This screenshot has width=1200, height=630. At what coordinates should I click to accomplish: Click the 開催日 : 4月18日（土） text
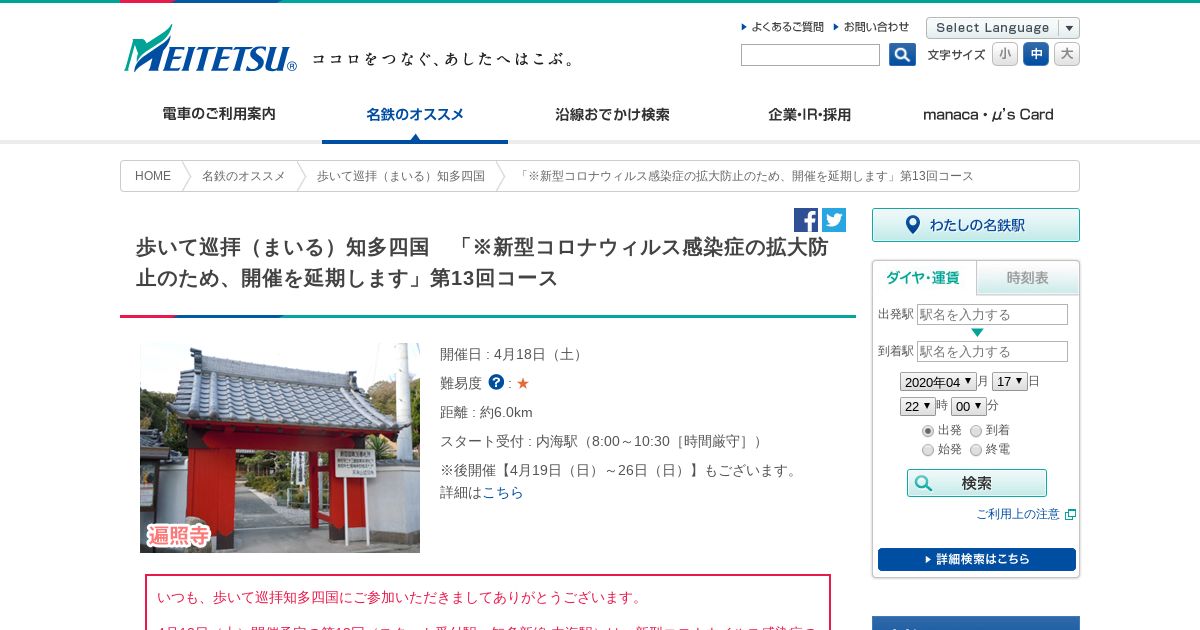[x=513, y=354]
